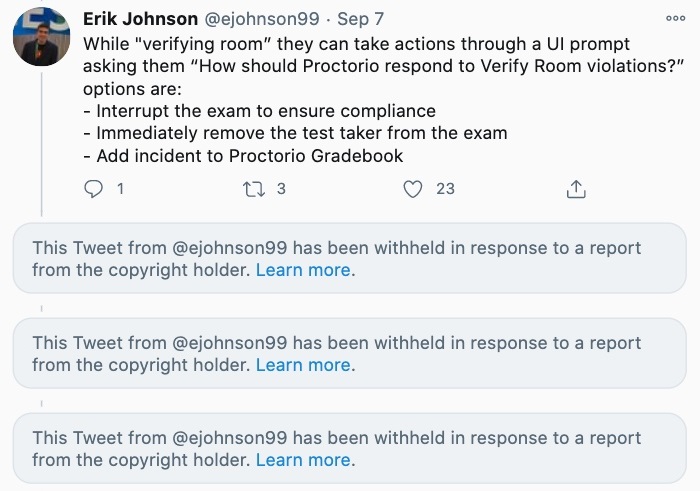Share the tweet using the share icon
Image resolution: width=700 pixels, height=491 pixels.
pyautogui.click(x=576, y=188)
